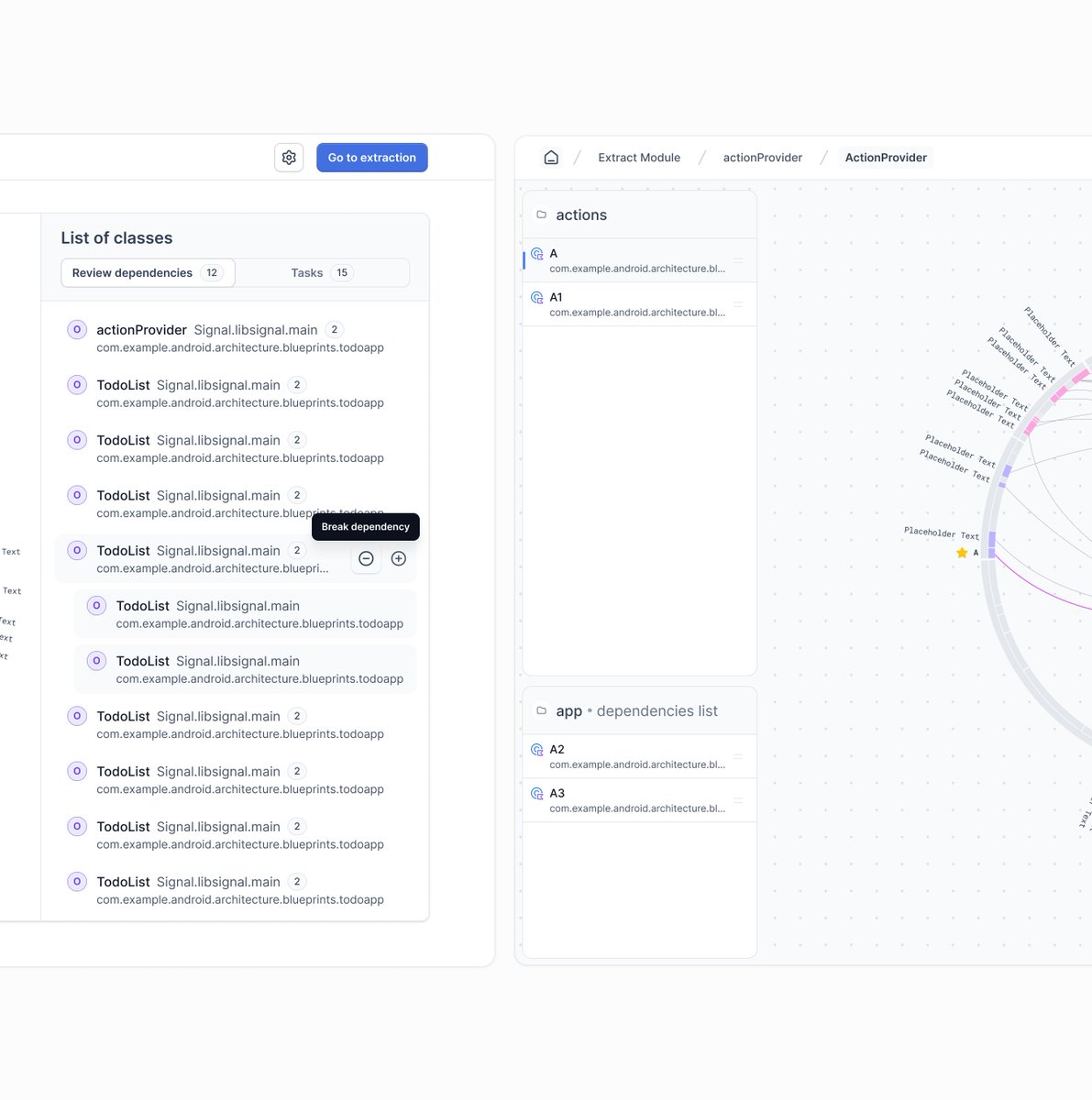Screen dimensions: 1092x1100
Task: Click the folder icon on the actions panel header
Action: (542, 213)
